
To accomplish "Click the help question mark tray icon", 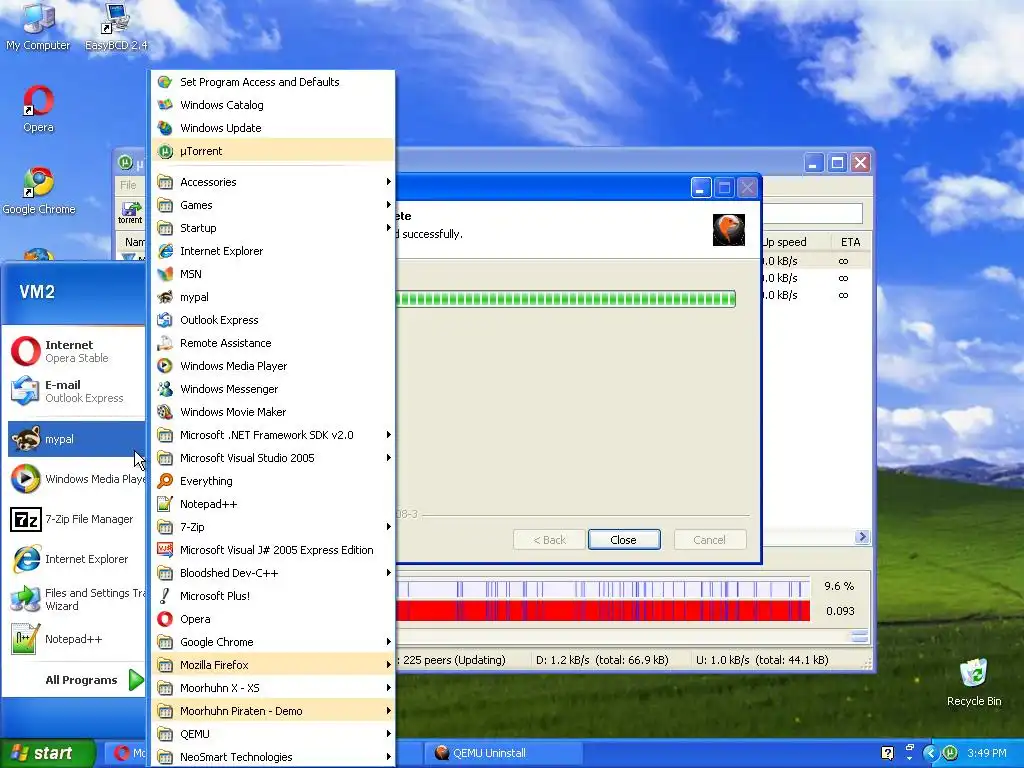I will pyautogui.click(x=887, y=753).
